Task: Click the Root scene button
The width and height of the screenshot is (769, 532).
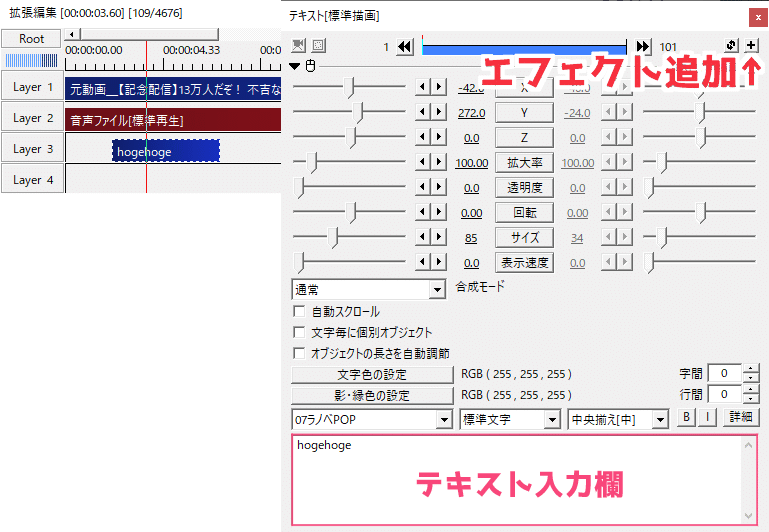Action: pos(31,38)
